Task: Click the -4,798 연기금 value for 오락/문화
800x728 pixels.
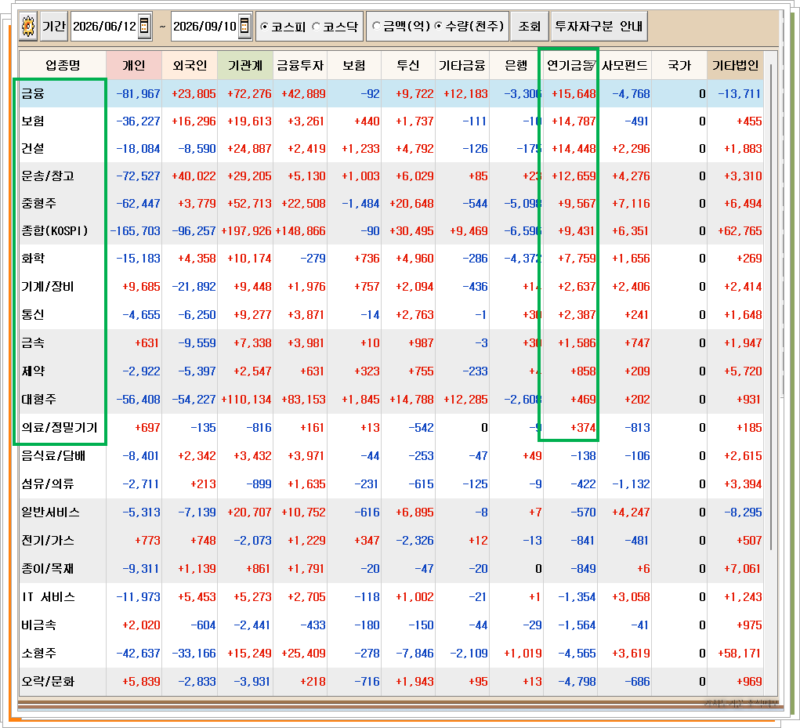Action: (577, 682)
